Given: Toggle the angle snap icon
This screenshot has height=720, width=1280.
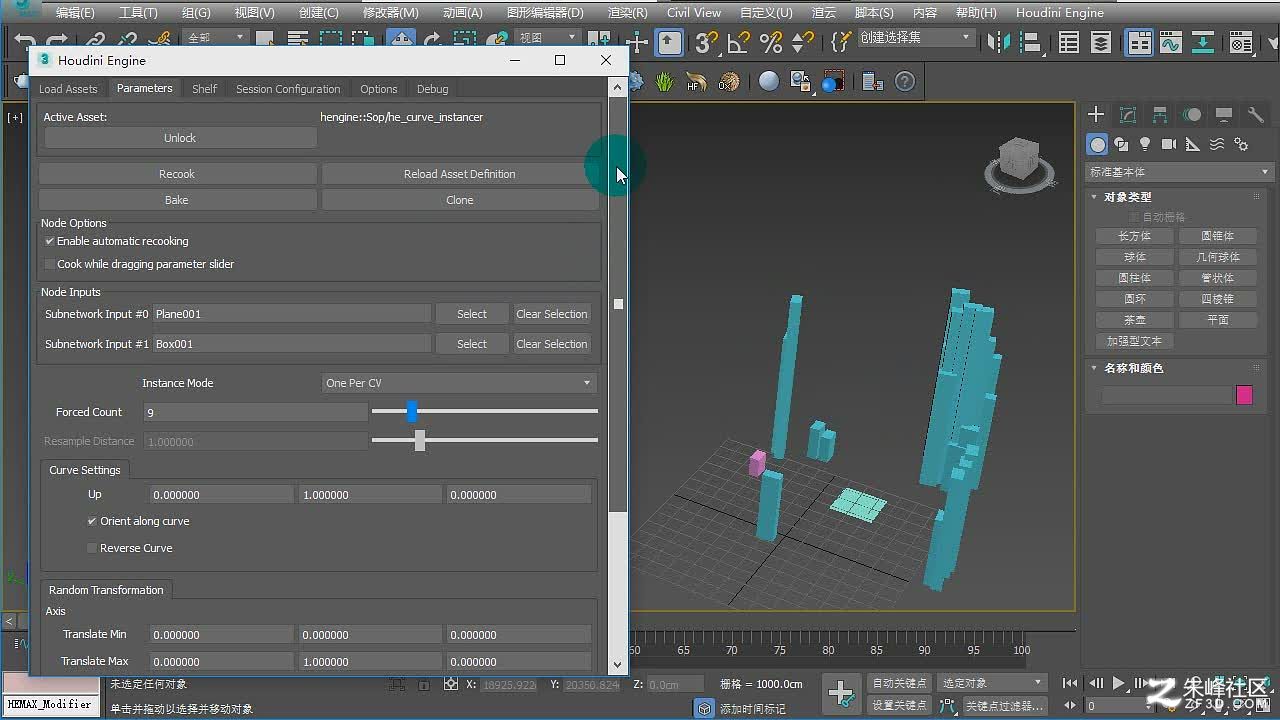Looking at the screenshot, I should coord(738,42).
